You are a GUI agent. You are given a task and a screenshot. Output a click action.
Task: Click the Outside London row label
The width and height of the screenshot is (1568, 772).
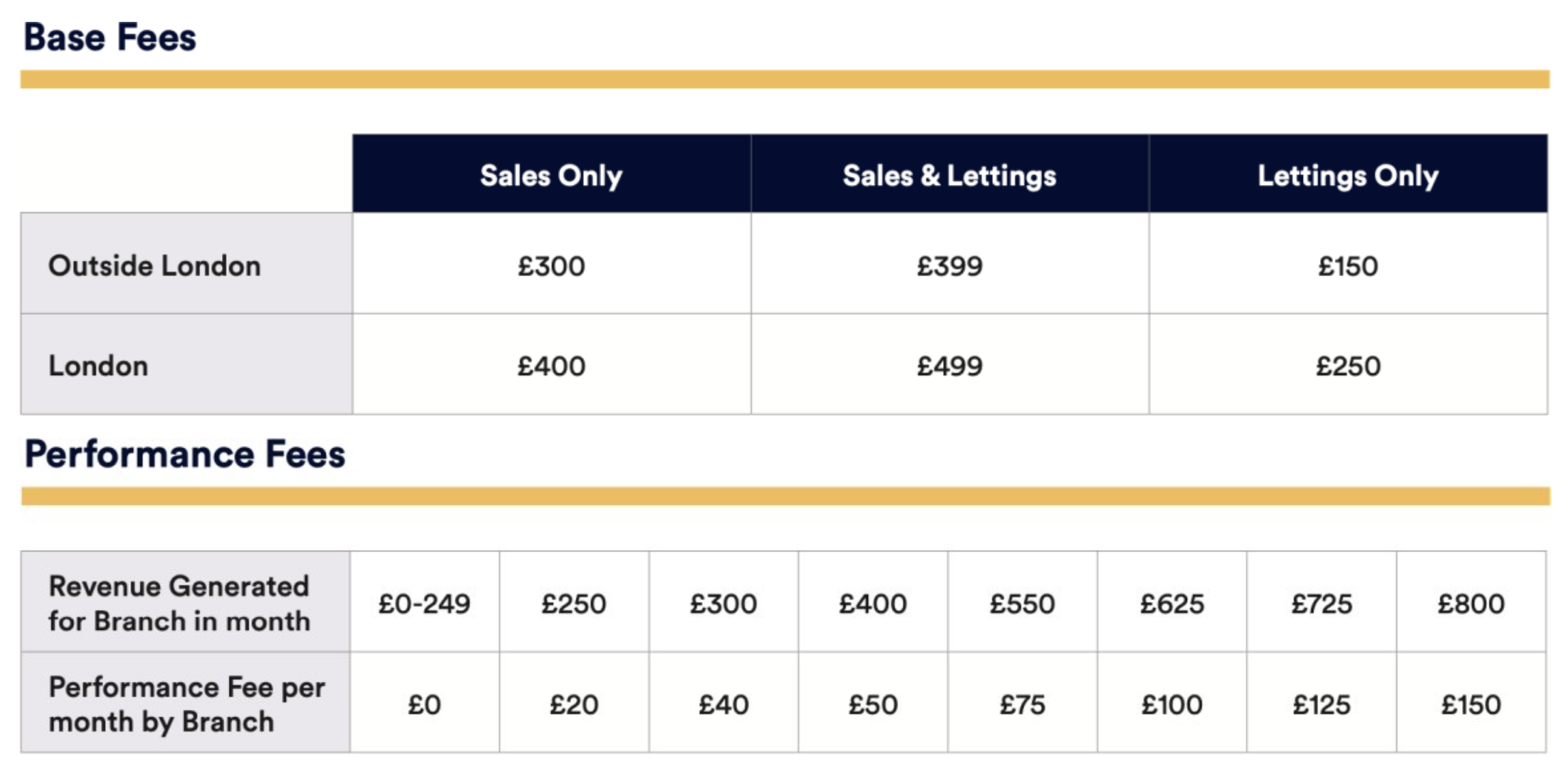click(155, 266)
